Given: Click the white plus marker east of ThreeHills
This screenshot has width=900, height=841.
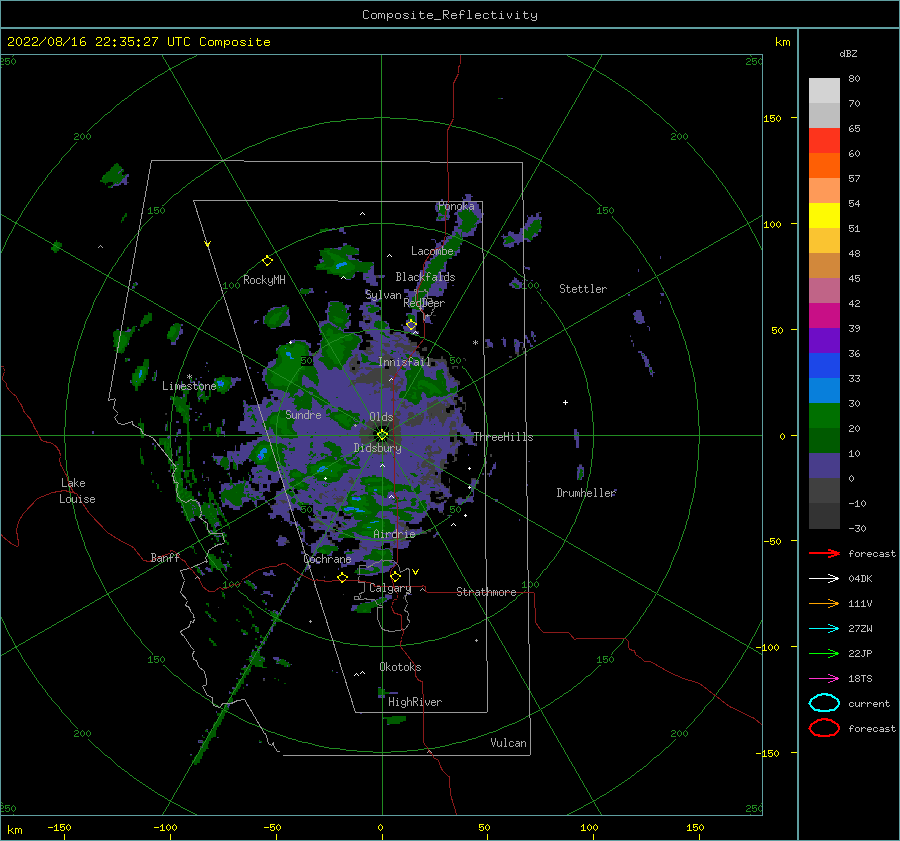Looking at the screenshot, I should (x=565, y=402).
